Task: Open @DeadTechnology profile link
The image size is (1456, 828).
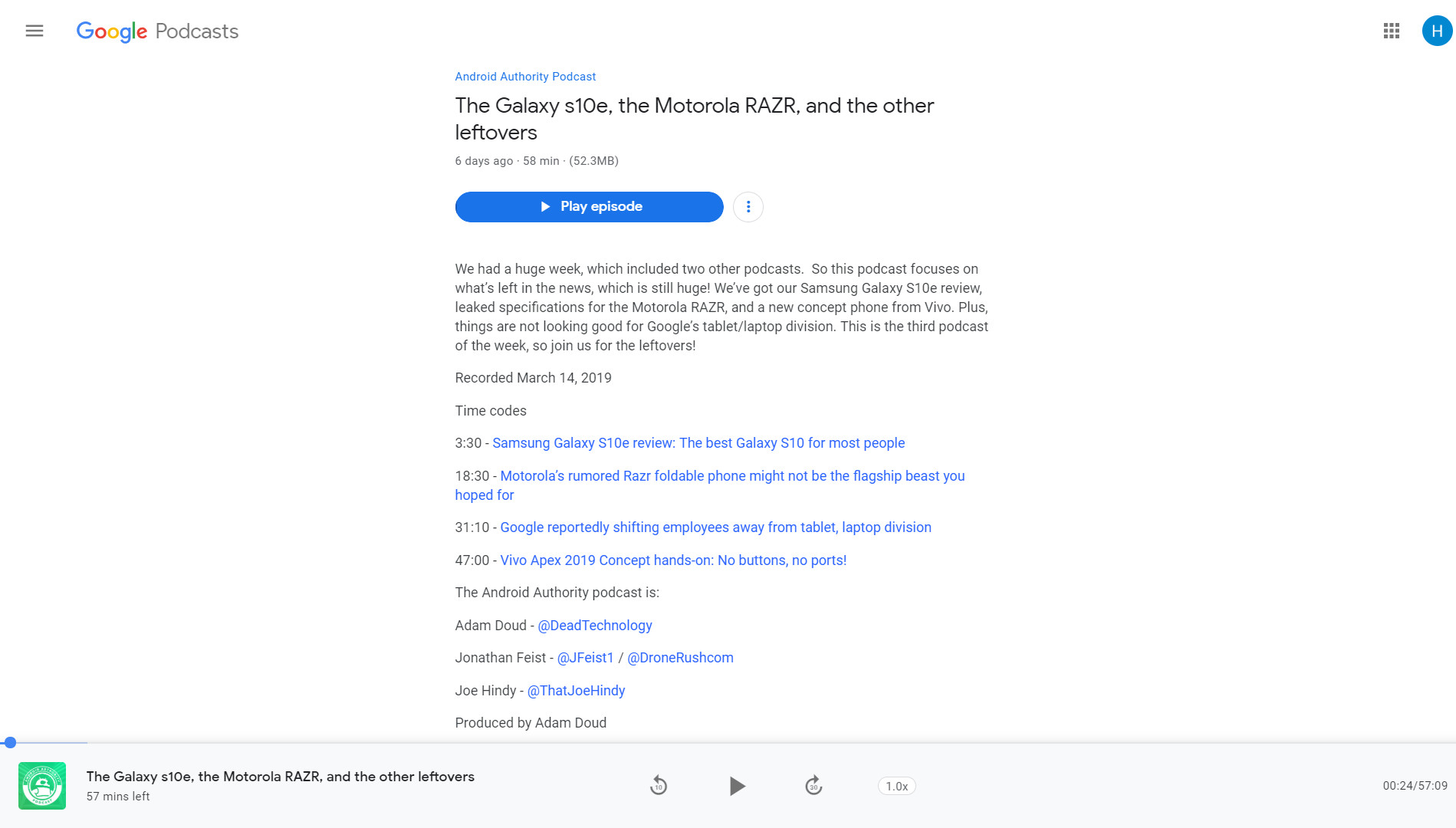Action: tap(595, 626)
